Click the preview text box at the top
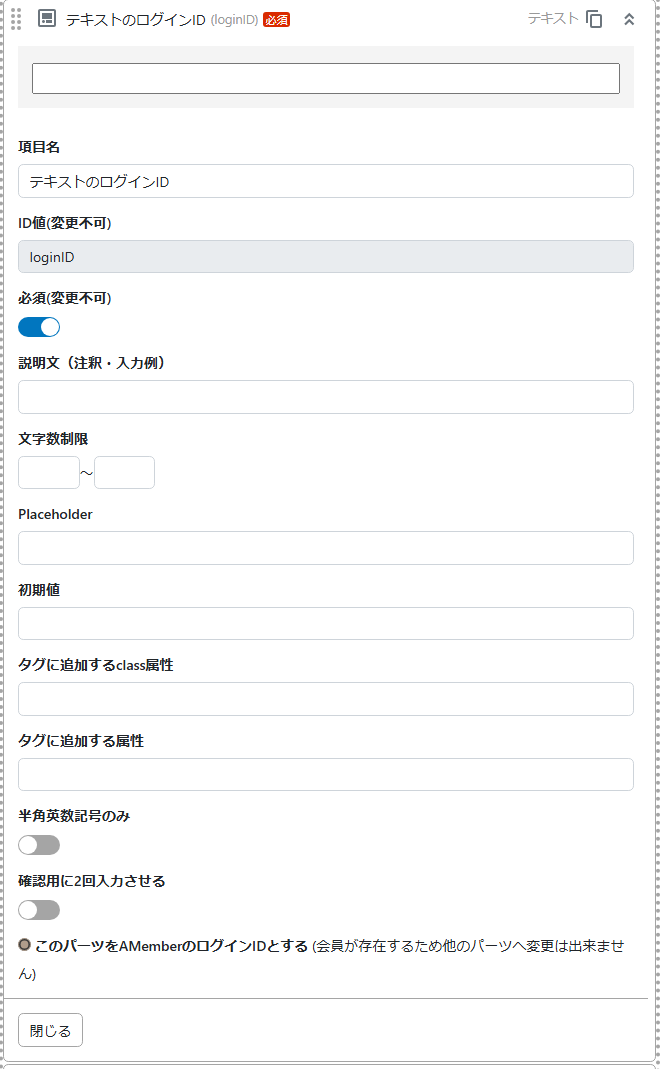The height and width of the screenshot is (1069, 661). (x=325, y=78)
